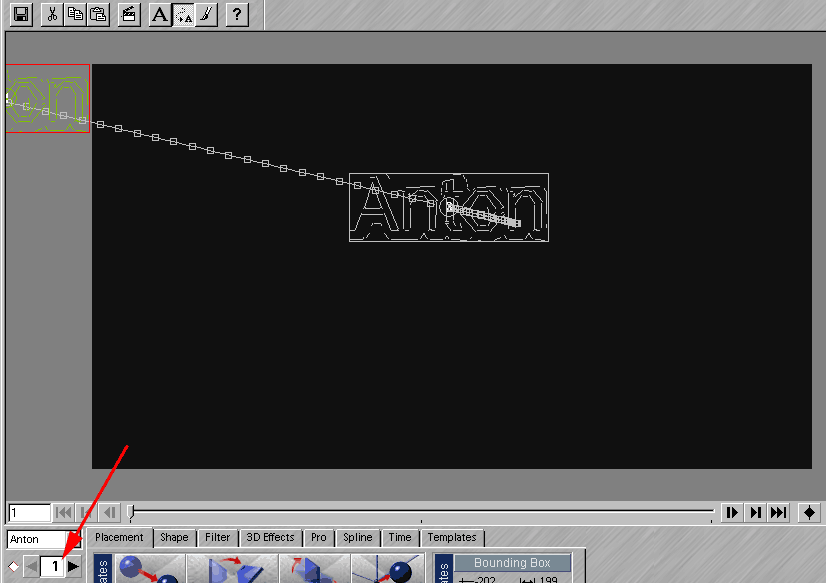
Task: Click the Save floppy disk icon
Action: 21,14
